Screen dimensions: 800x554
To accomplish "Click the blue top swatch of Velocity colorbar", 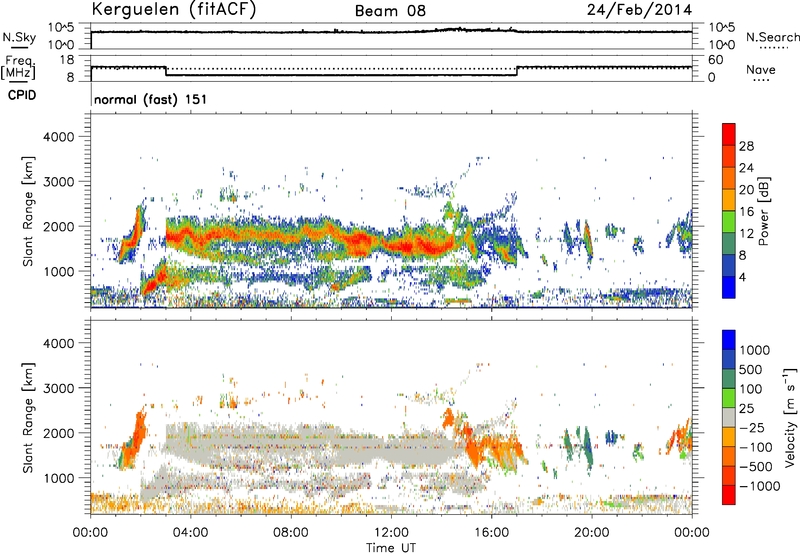I will tap(729, 340).
